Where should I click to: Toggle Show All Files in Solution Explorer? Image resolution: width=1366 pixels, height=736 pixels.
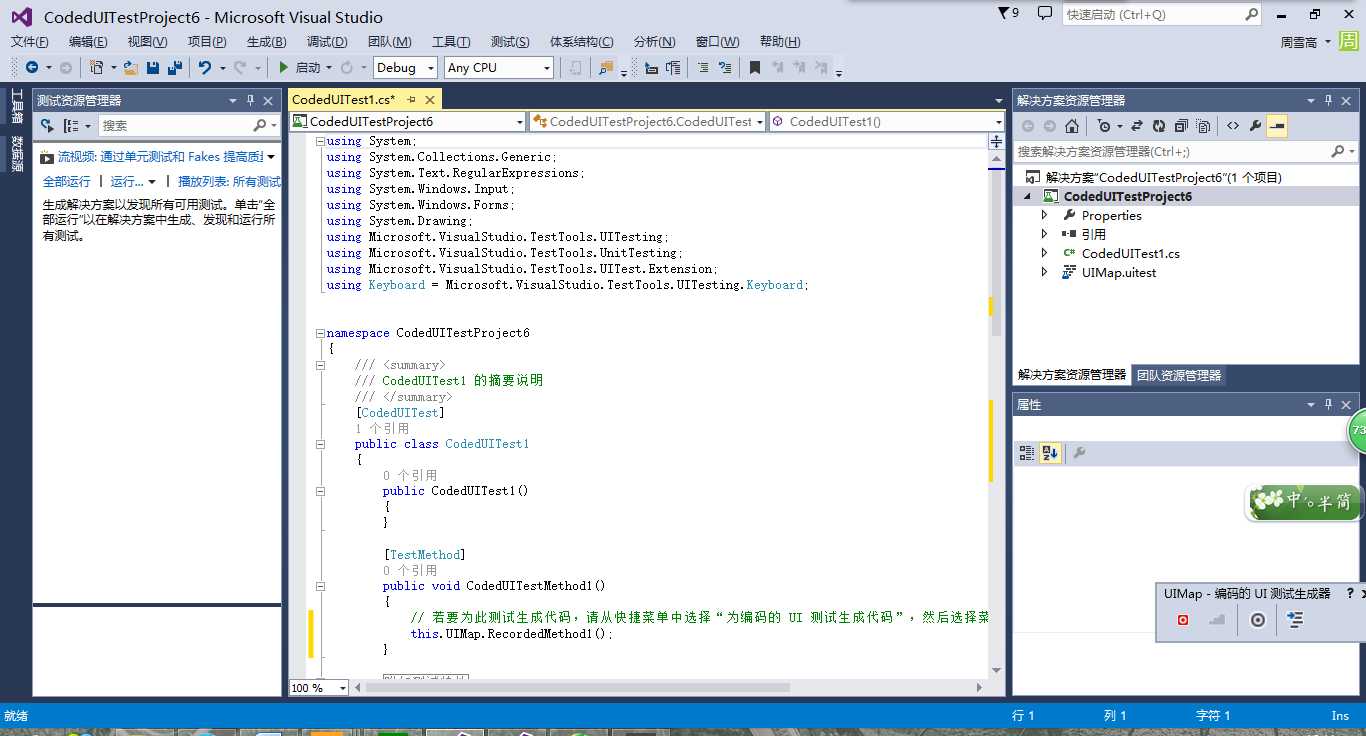[x=1203, y=126]
